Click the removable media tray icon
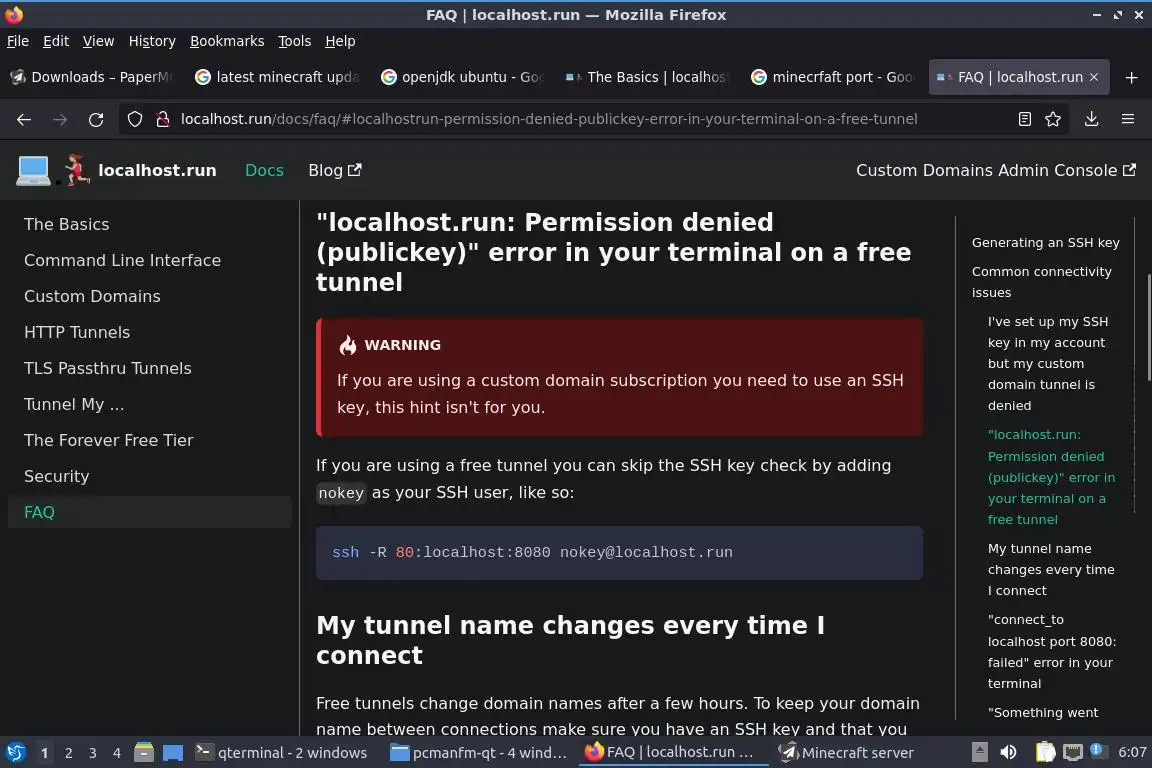 (x=979, y=753)
